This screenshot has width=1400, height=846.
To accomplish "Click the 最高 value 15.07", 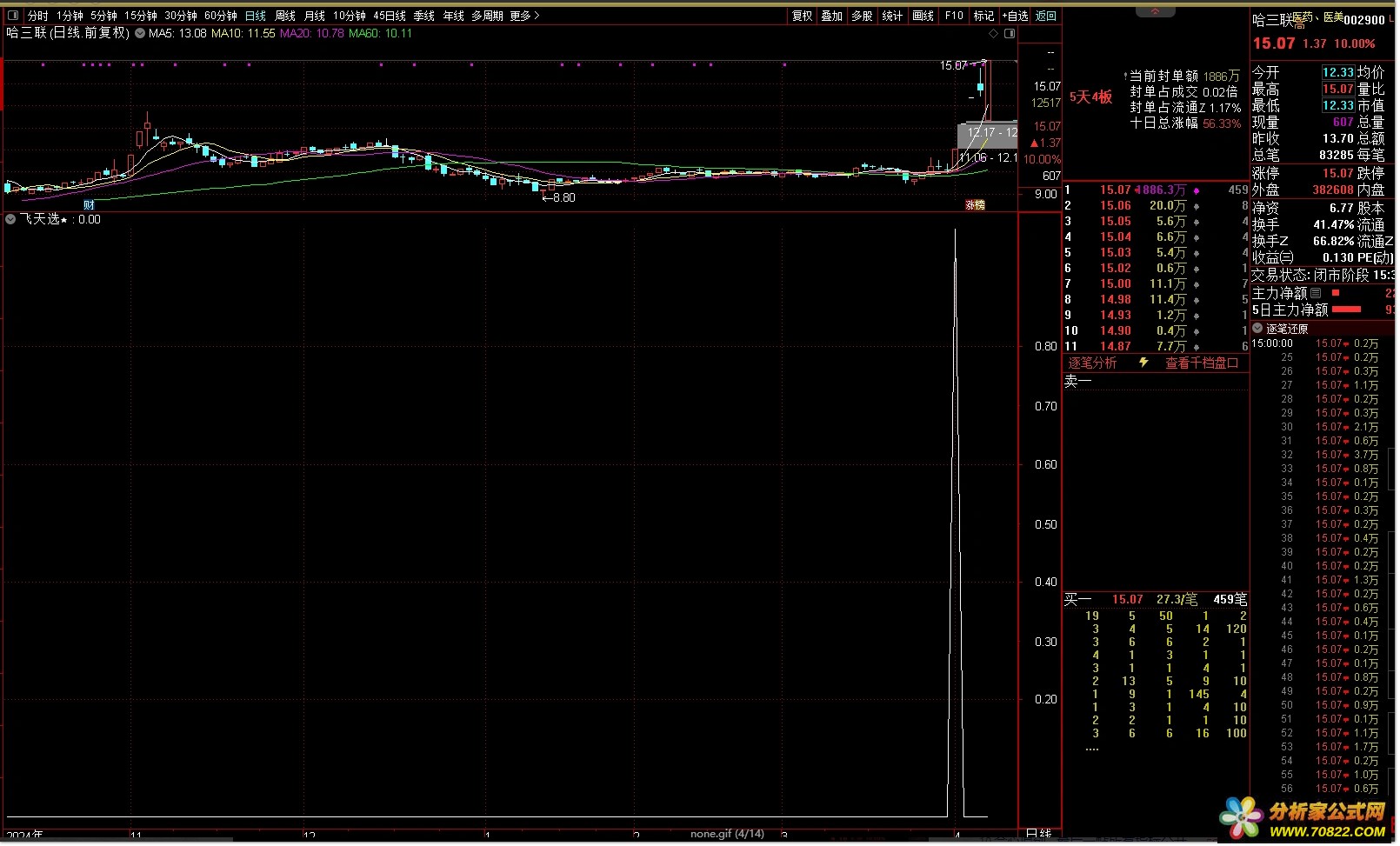I will (x=1337, y=90).
